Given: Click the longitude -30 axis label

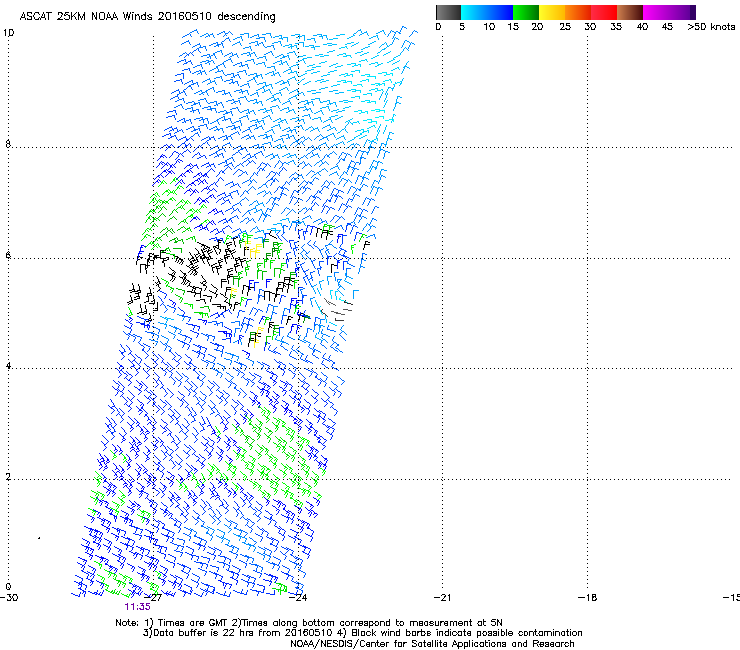Looking at the screenshot, I should (x=9, y=597).
